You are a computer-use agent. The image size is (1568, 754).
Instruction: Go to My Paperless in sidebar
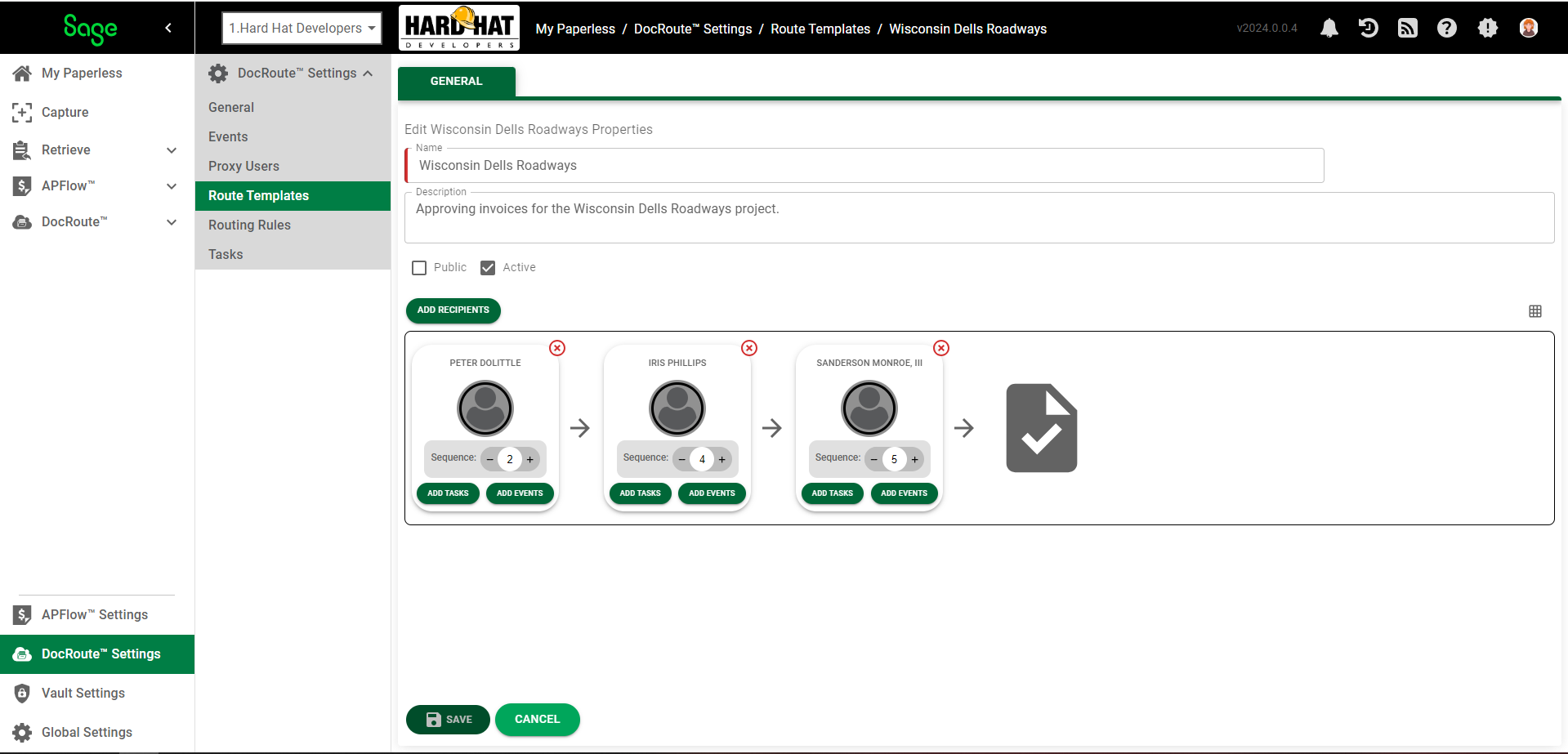82,73
